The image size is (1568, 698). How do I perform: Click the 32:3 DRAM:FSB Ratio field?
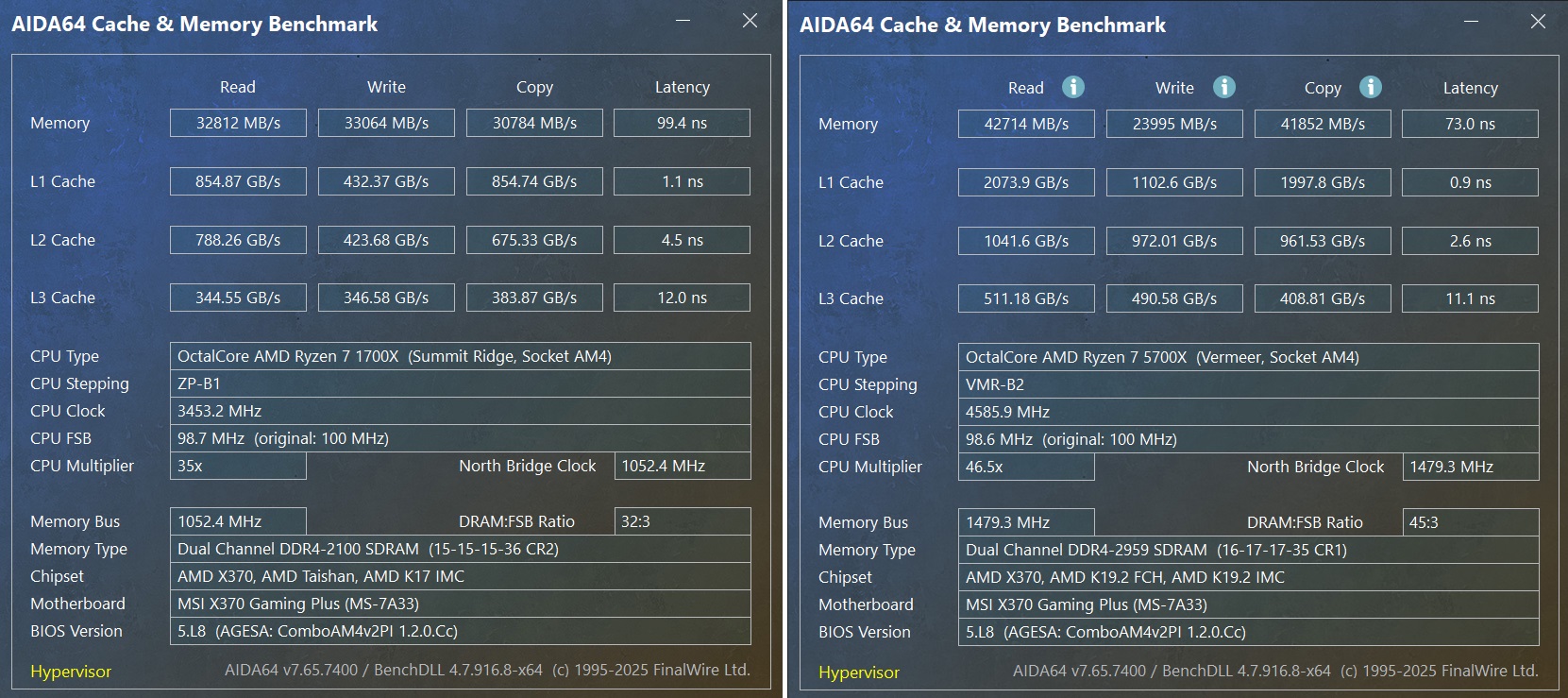coord(683,521)
